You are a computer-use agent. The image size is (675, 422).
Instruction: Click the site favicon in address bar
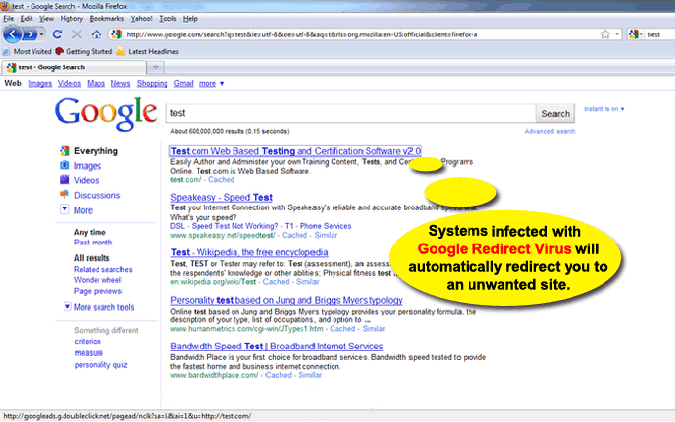click(x=116, y=34)
